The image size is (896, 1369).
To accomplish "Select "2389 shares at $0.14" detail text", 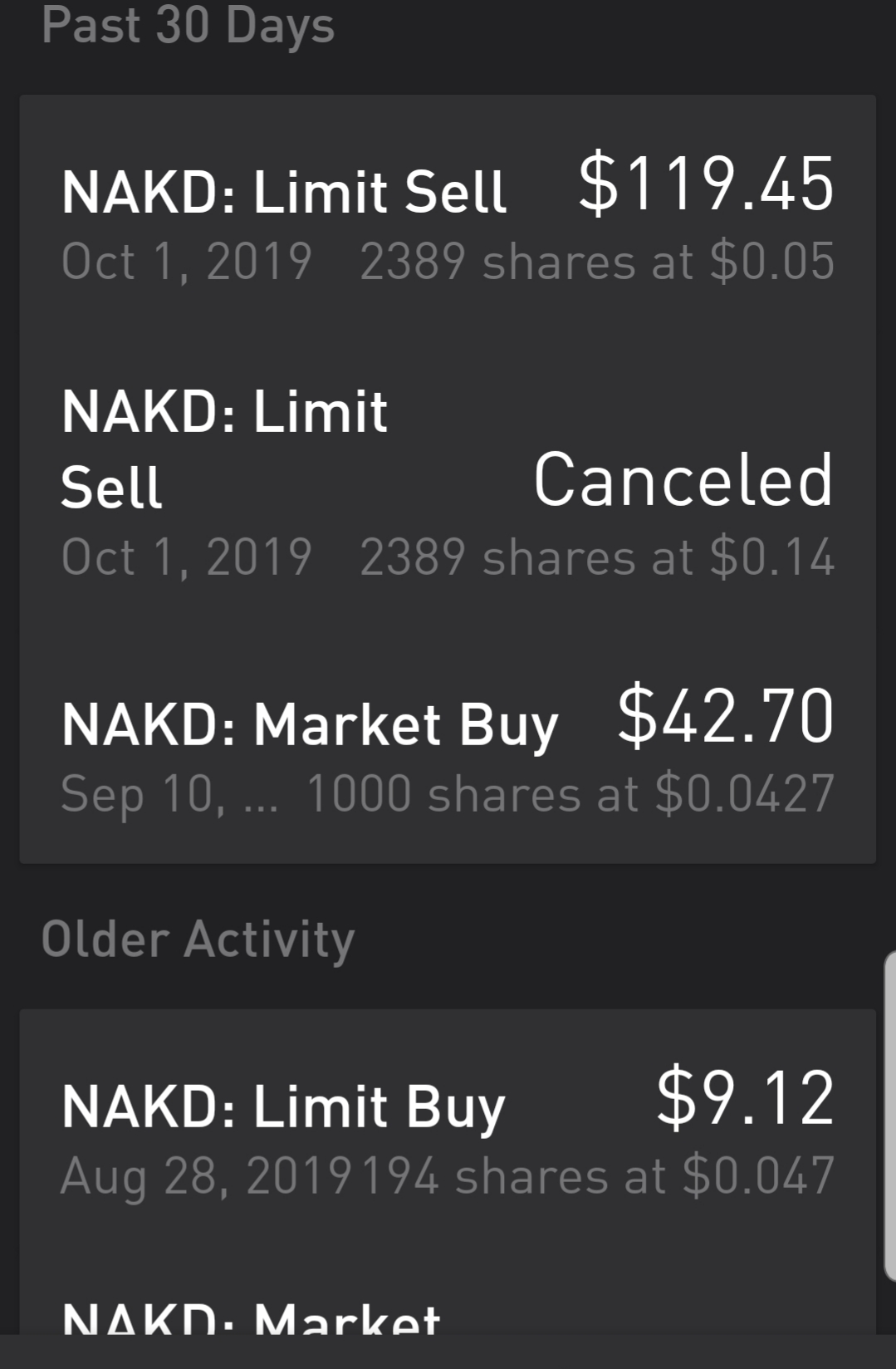I will 596,557.
